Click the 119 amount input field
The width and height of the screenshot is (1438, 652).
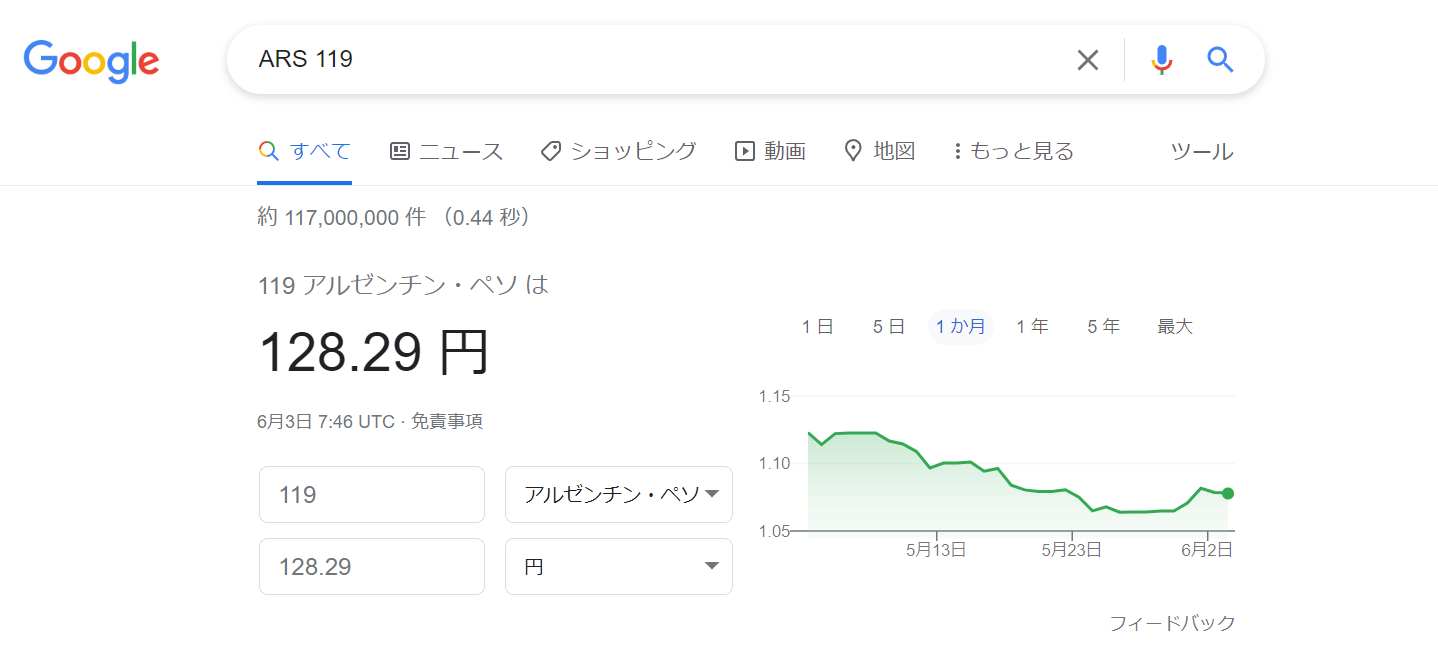pyautogui.click(x=372, y=494)
